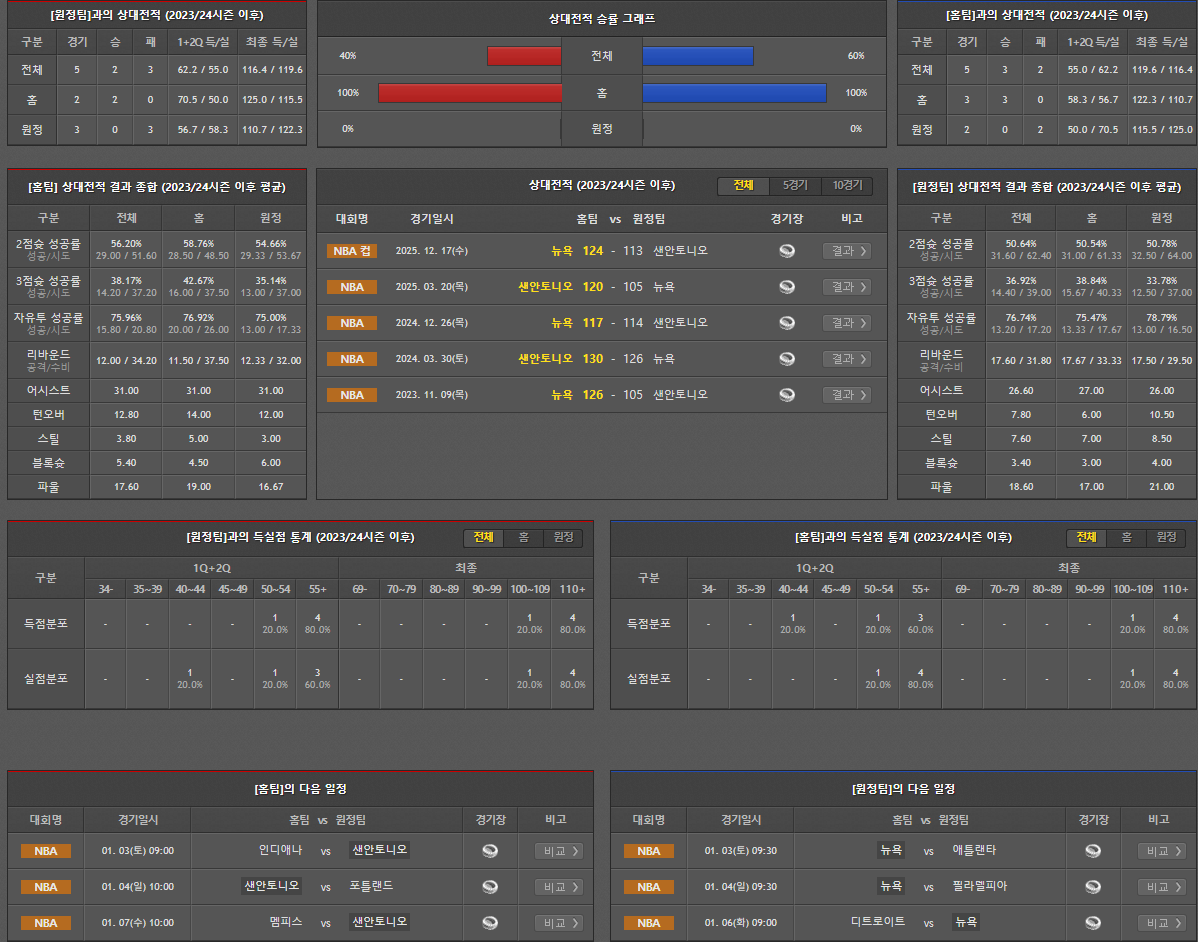Click stadium icon in 디트로이트 vs 뉴욕 row
The image size is (1198, 942).
(1093, 923)
